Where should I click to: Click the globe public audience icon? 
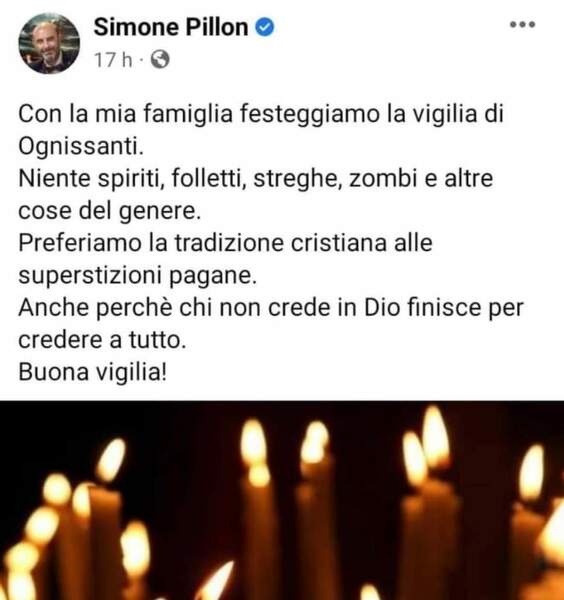pyautogui.click(x=160, y=60)
